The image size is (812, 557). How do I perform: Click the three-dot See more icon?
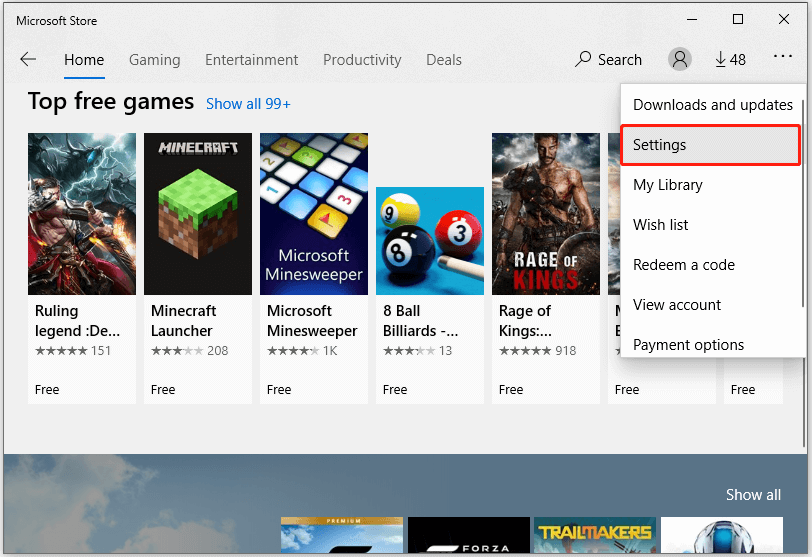point(782,60)
